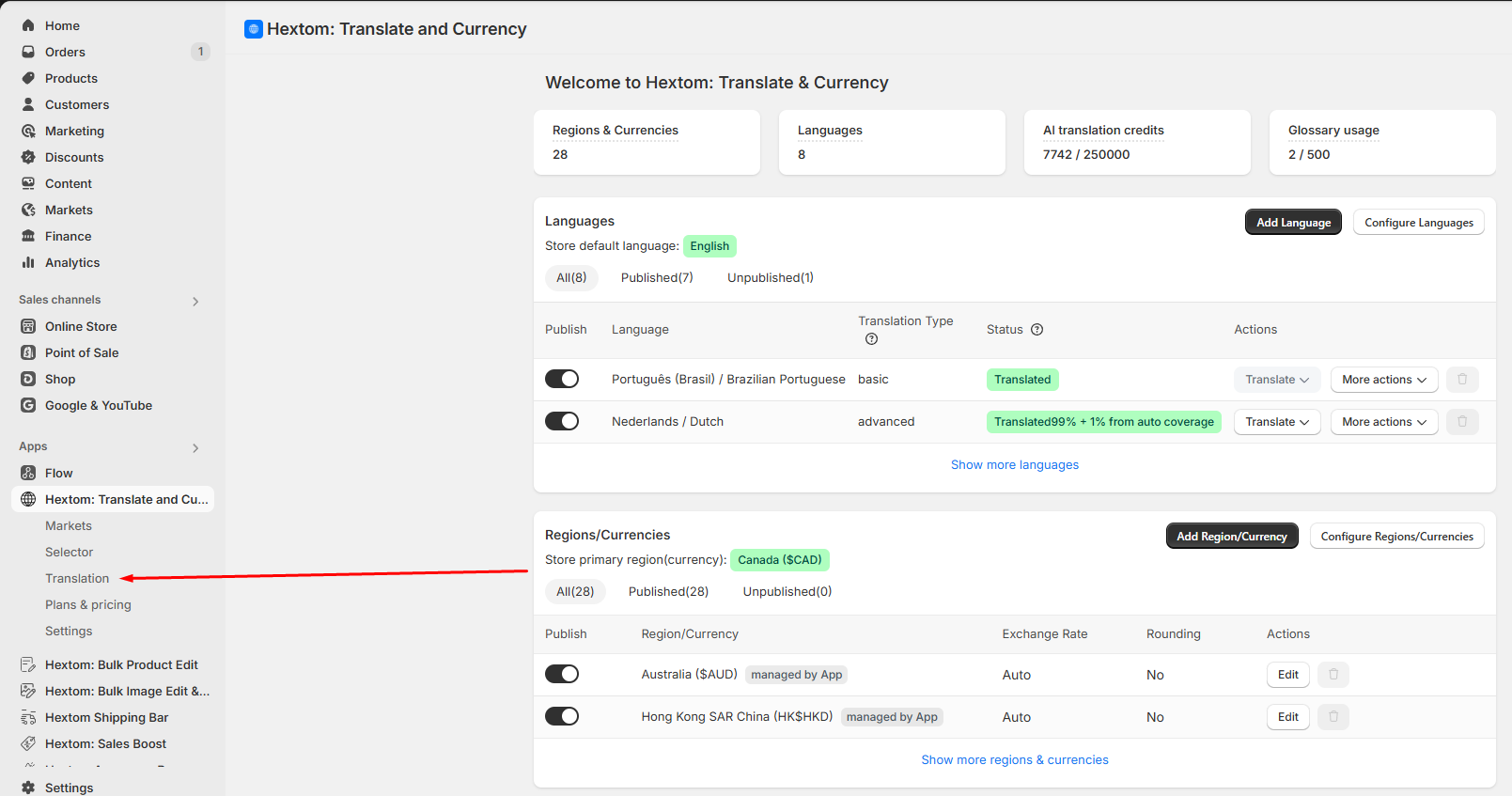Select the All(8) languages tab
Viewport: 1512px width, 796px height.
coord(571,278)
